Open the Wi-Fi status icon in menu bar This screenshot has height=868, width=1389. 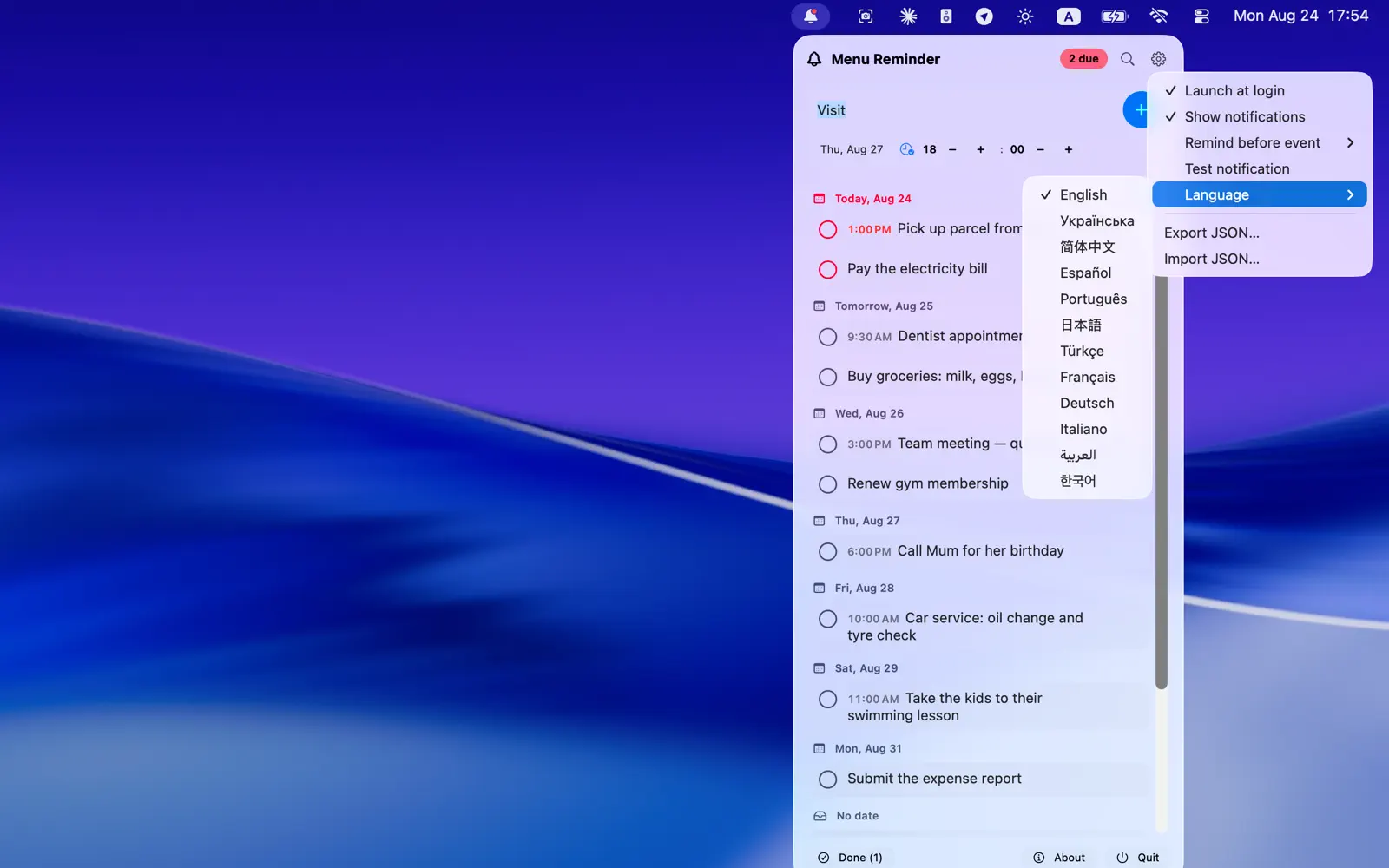click(x=1159, y=16)
